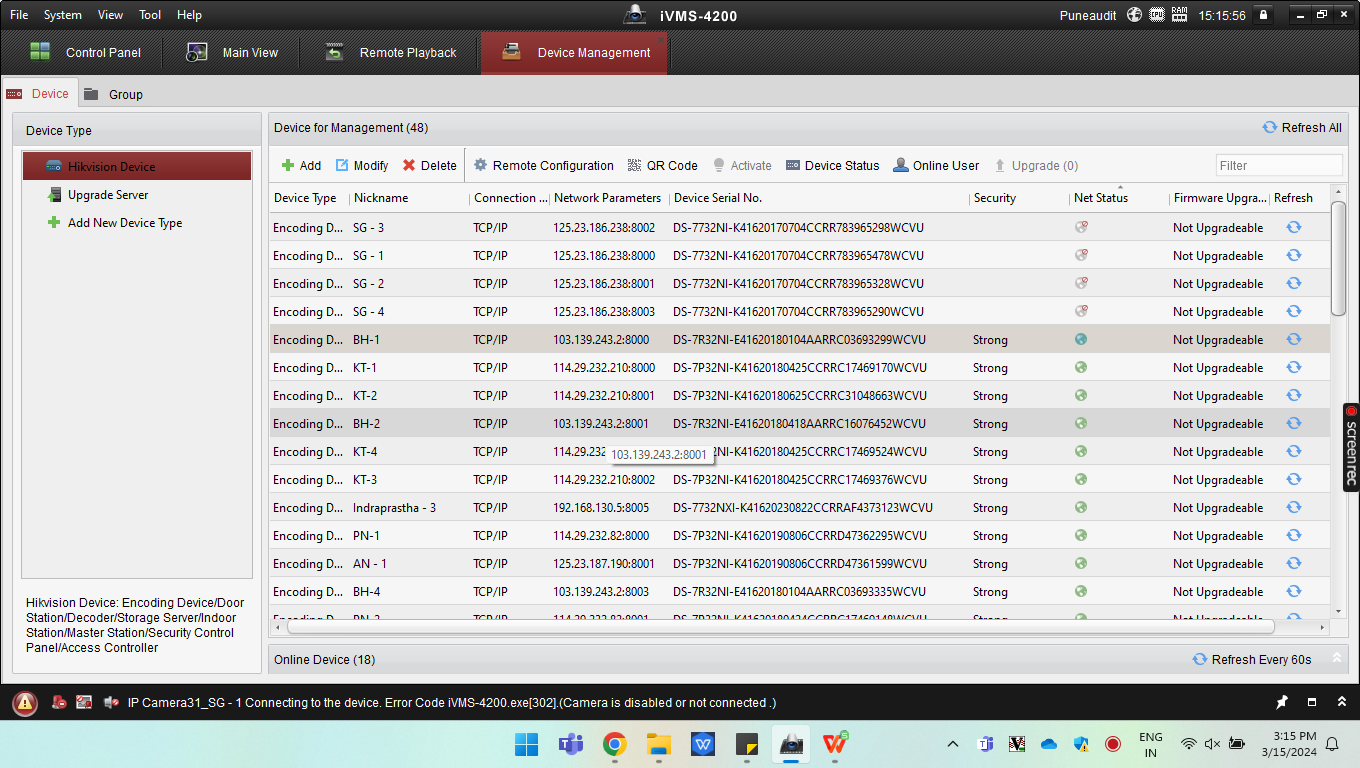This screenshot has width=1360, height=768.
Task: Click net status icon for AN - 1
Action: point(1081,563)
